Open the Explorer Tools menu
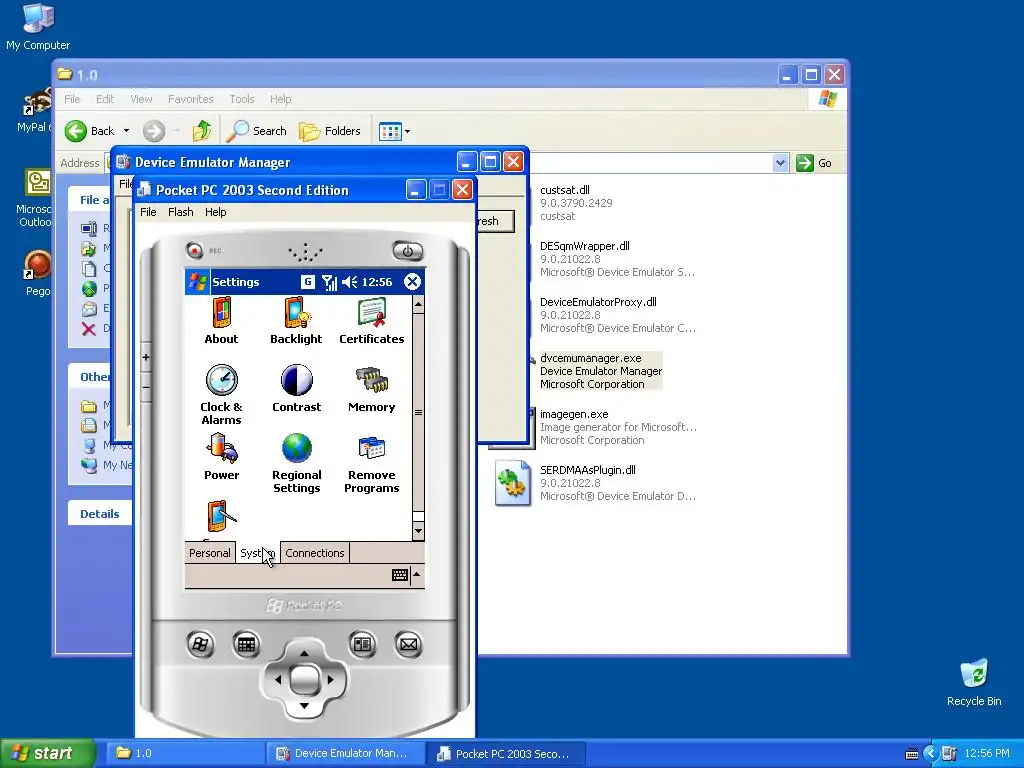The image size is (1024, 768). pyautogui.click(x=242, y=99)
